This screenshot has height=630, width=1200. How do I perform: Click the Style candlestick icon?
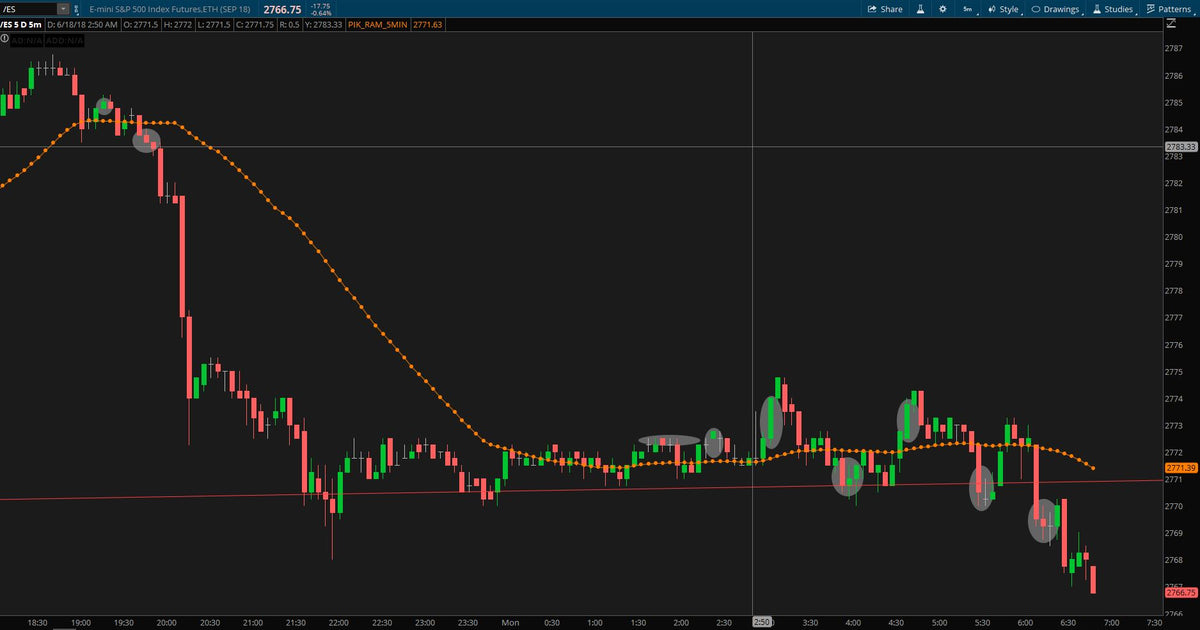[992, 9]
